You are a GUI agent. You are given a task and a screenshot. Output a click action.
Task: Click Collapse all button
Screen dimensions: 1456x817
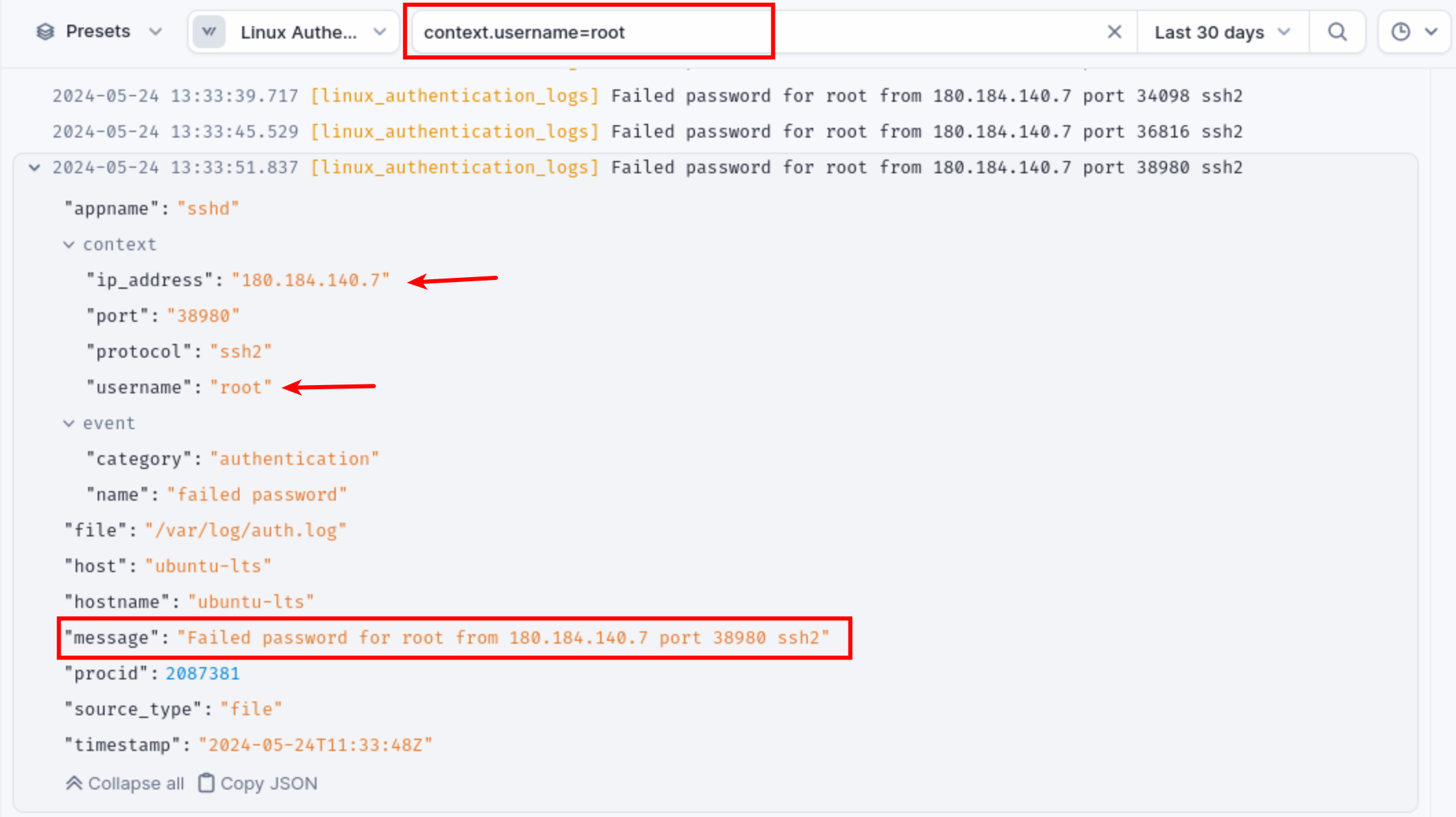pos(125,783)
